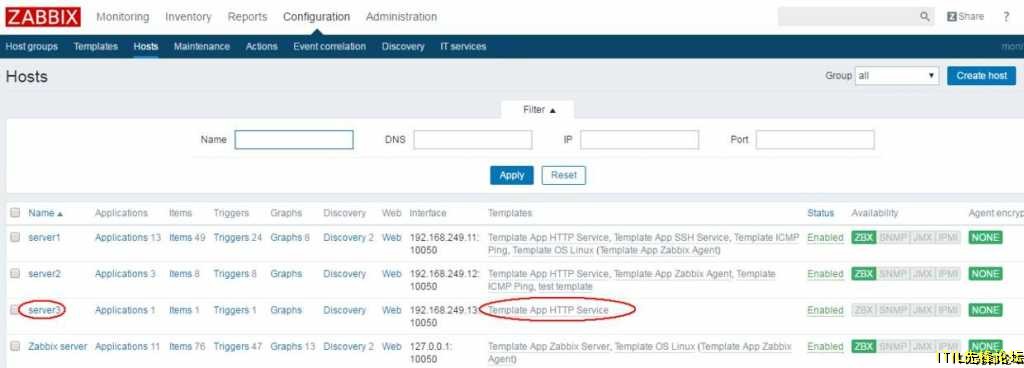Sort by the Status column header

(820, 213)
